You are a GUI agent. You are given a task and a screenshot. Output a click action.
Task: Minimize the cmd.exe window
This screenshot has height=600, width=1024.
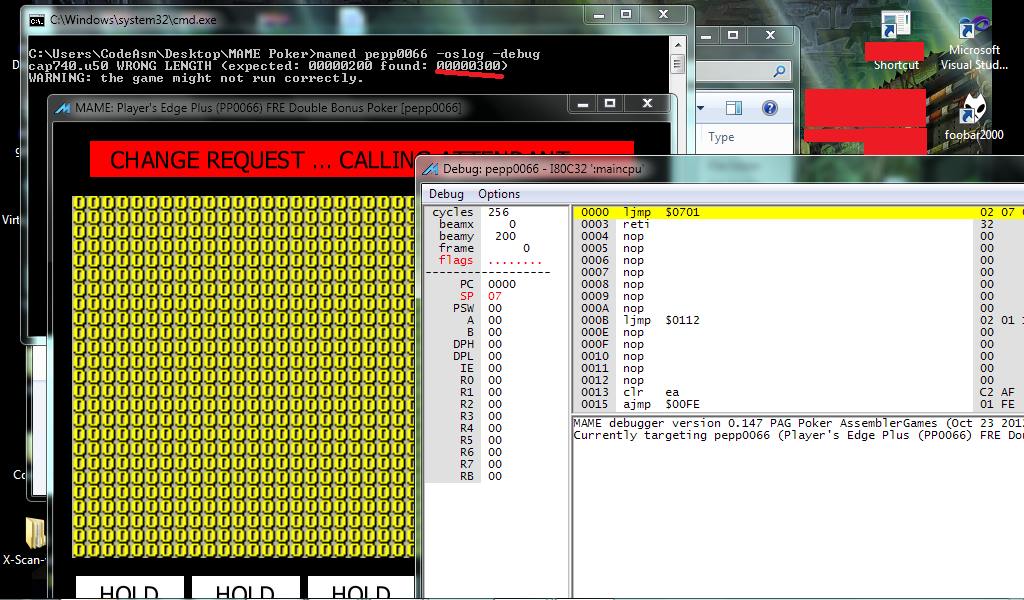click(599, 14)
